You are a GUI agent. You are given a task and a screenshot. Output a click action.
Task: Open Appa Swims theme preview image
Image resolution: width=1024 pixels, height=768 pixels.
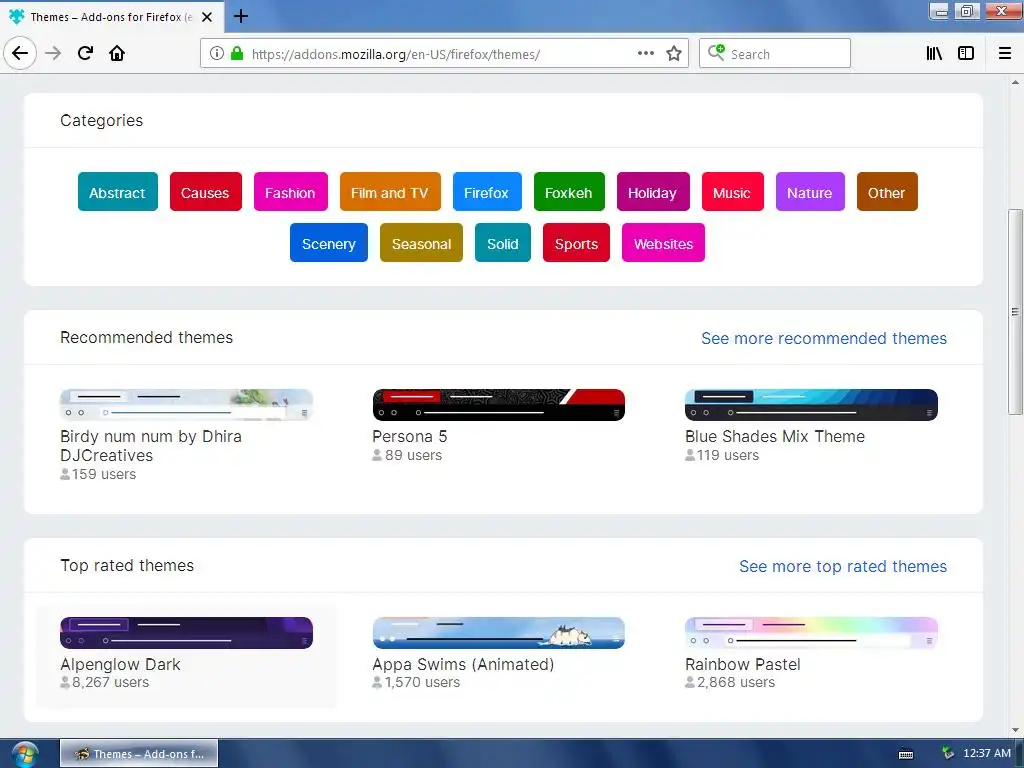pyautogui.click(x=498, y=633)
